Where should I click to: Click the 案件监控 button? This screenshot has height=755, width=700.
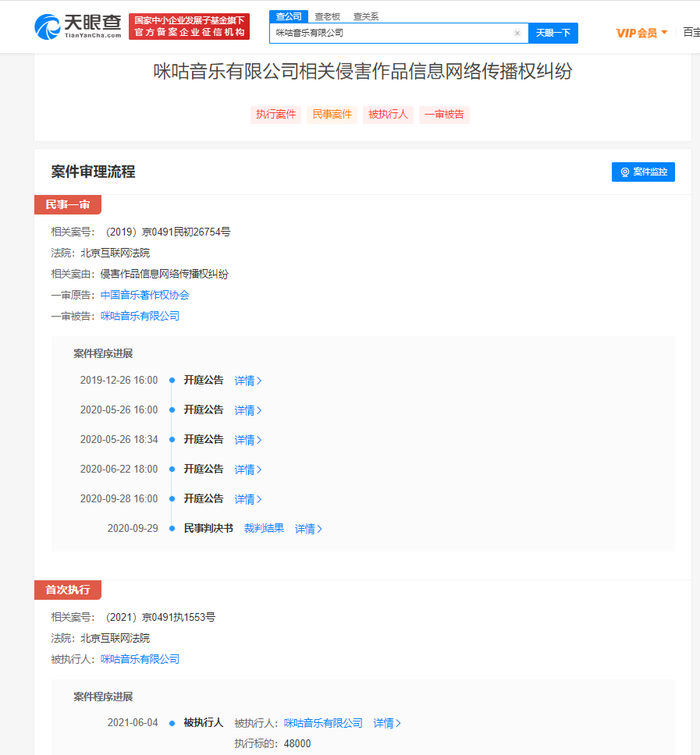643,172
